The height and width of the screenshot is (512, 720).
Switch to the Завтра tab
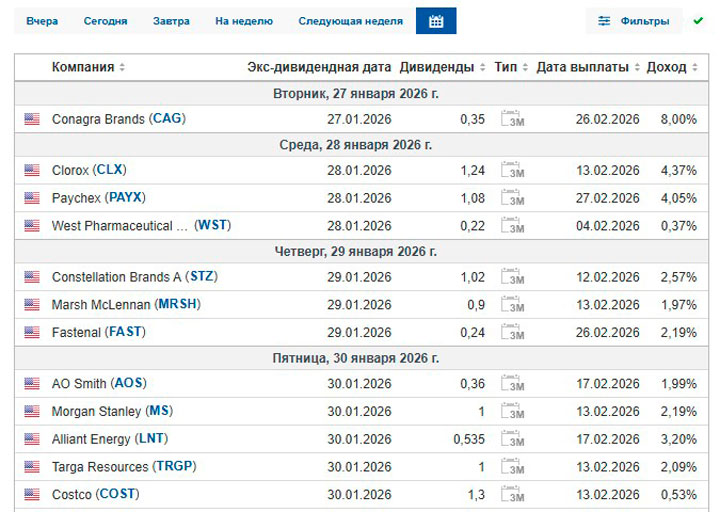(171, 21)
